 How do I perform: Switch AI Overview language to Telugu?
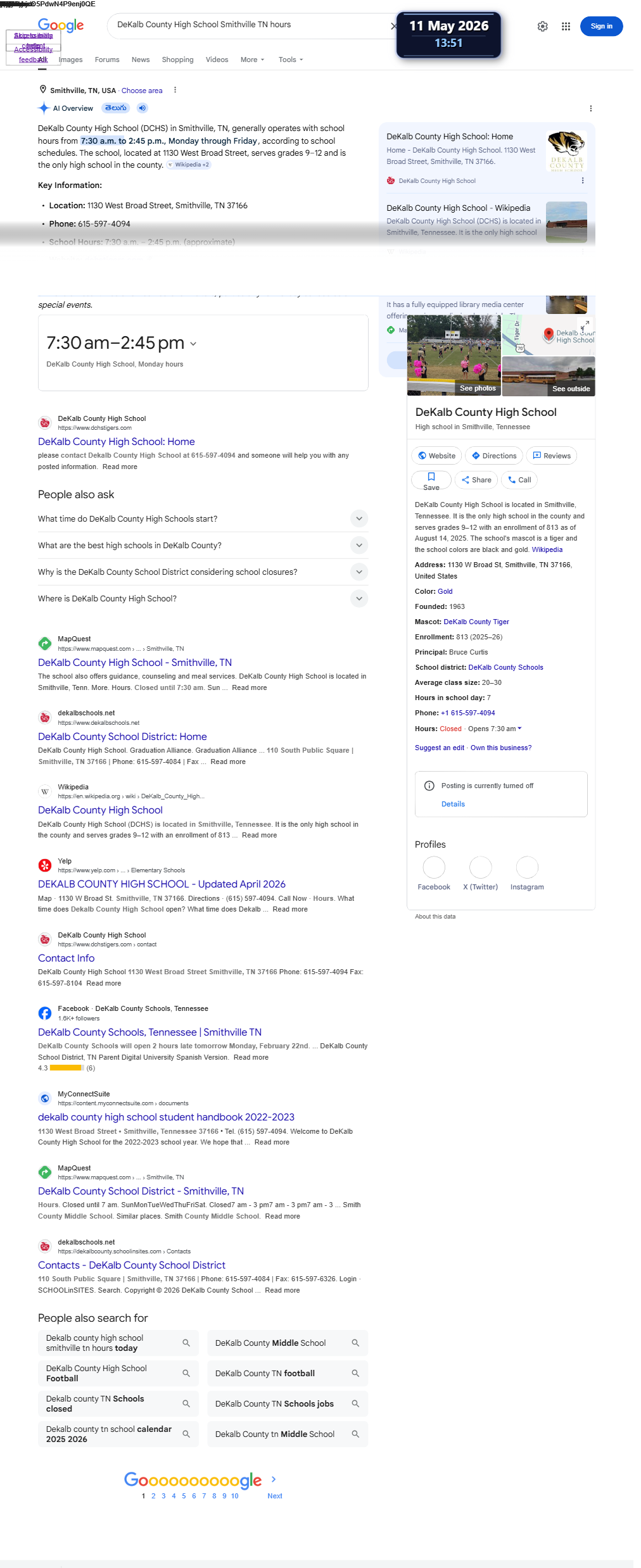116,108
